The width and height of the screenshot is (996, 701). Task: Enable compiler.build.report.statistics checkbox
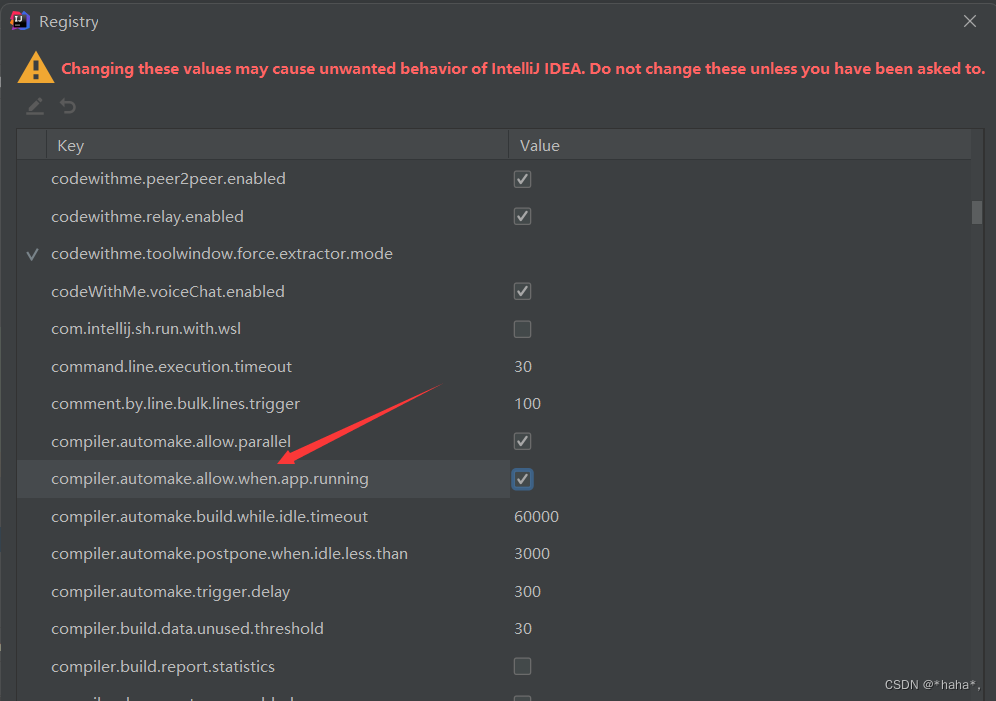522,666
